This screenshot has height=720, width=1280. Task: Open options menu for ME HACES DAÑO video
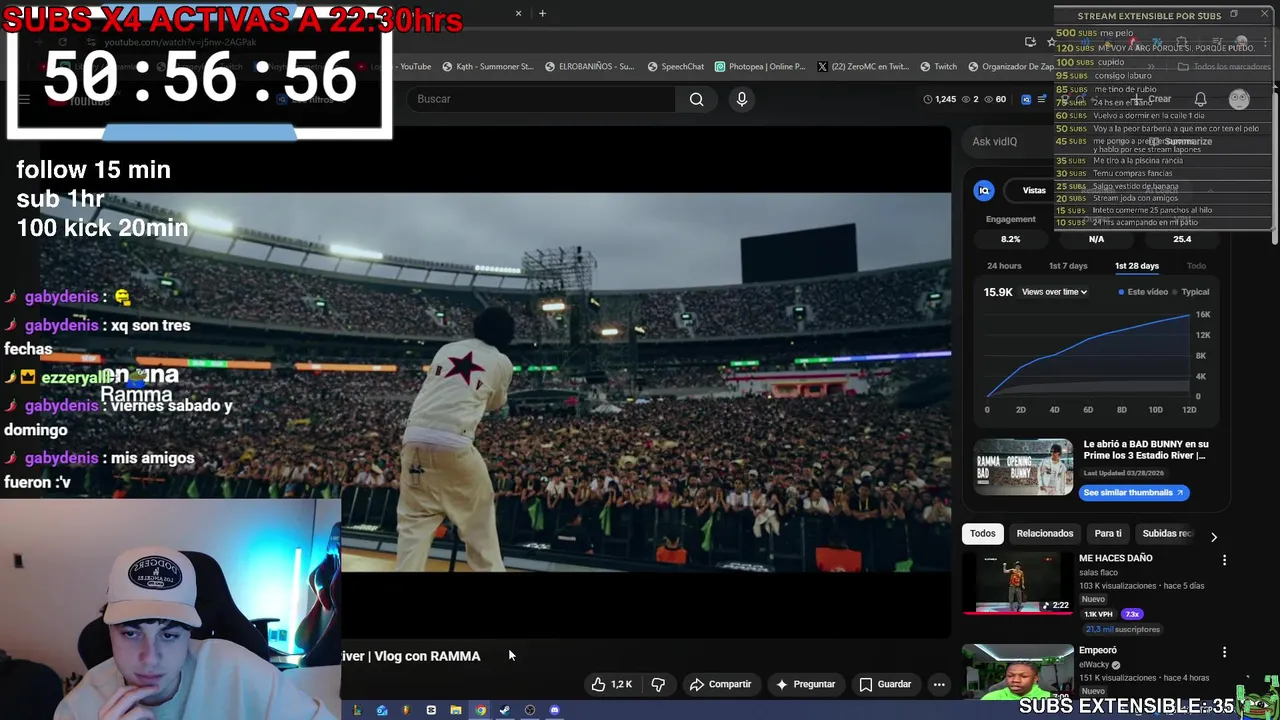[x=1224, y=560]
